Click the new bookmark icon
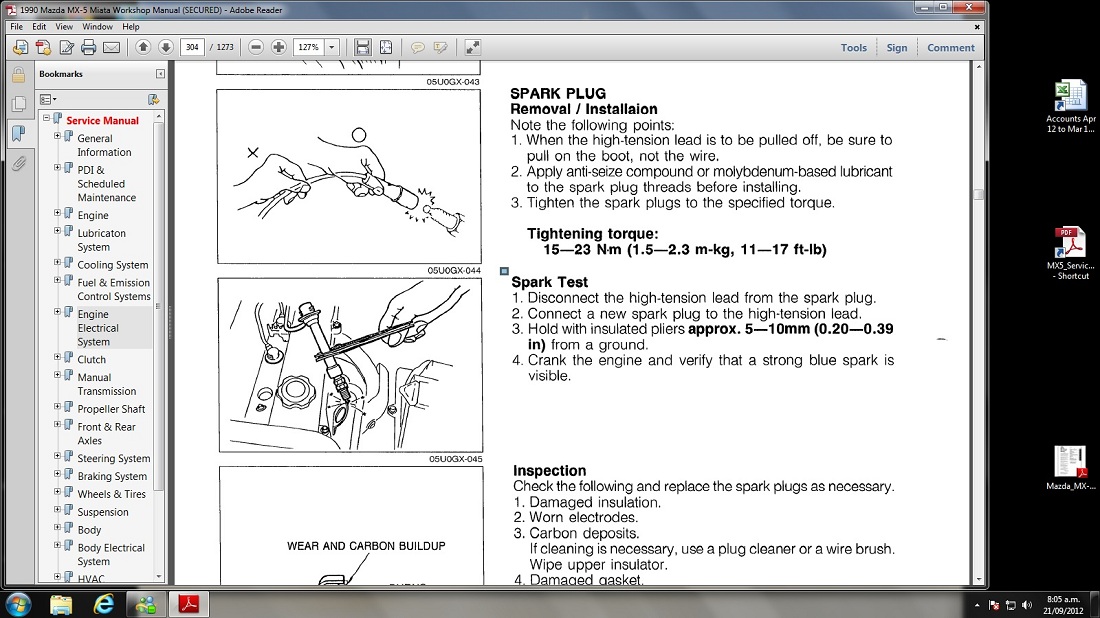The width and height of the screenshot is (1100, 618). pyautogui.click(x=154, y=100)
